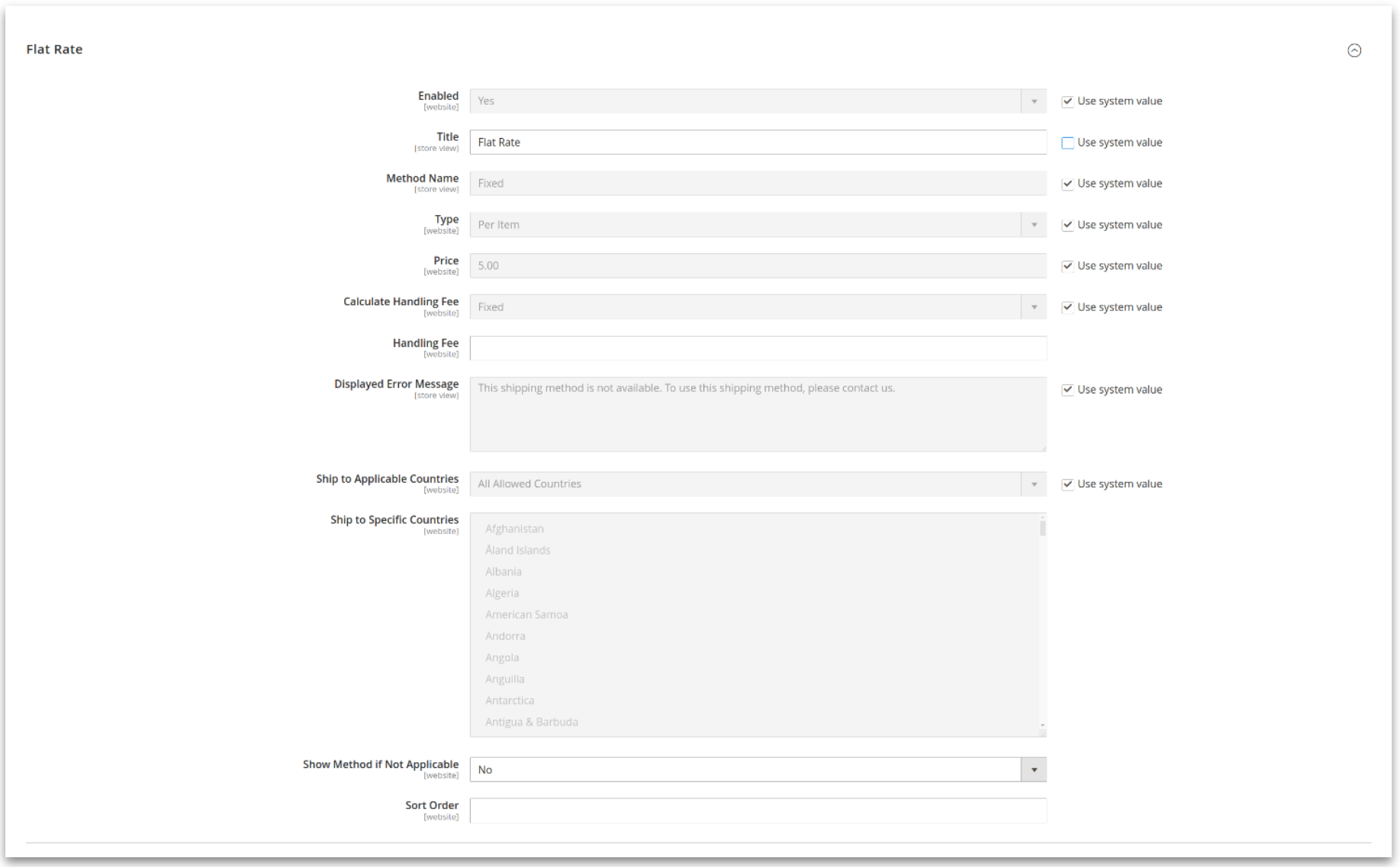Select Antarctica in the countries list
The width and height of the screenshot is (1400, 867).
pyautogui.click(x=510, y=699)
